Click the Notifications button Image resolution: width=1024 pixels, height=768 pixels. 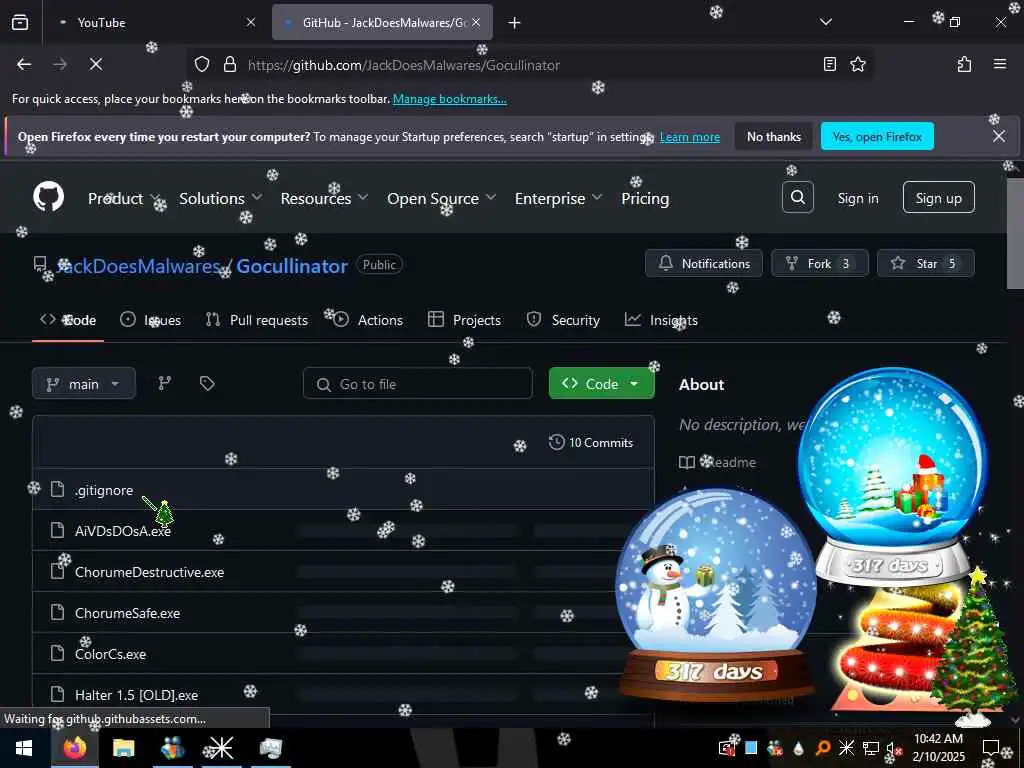tap(704, 263)
